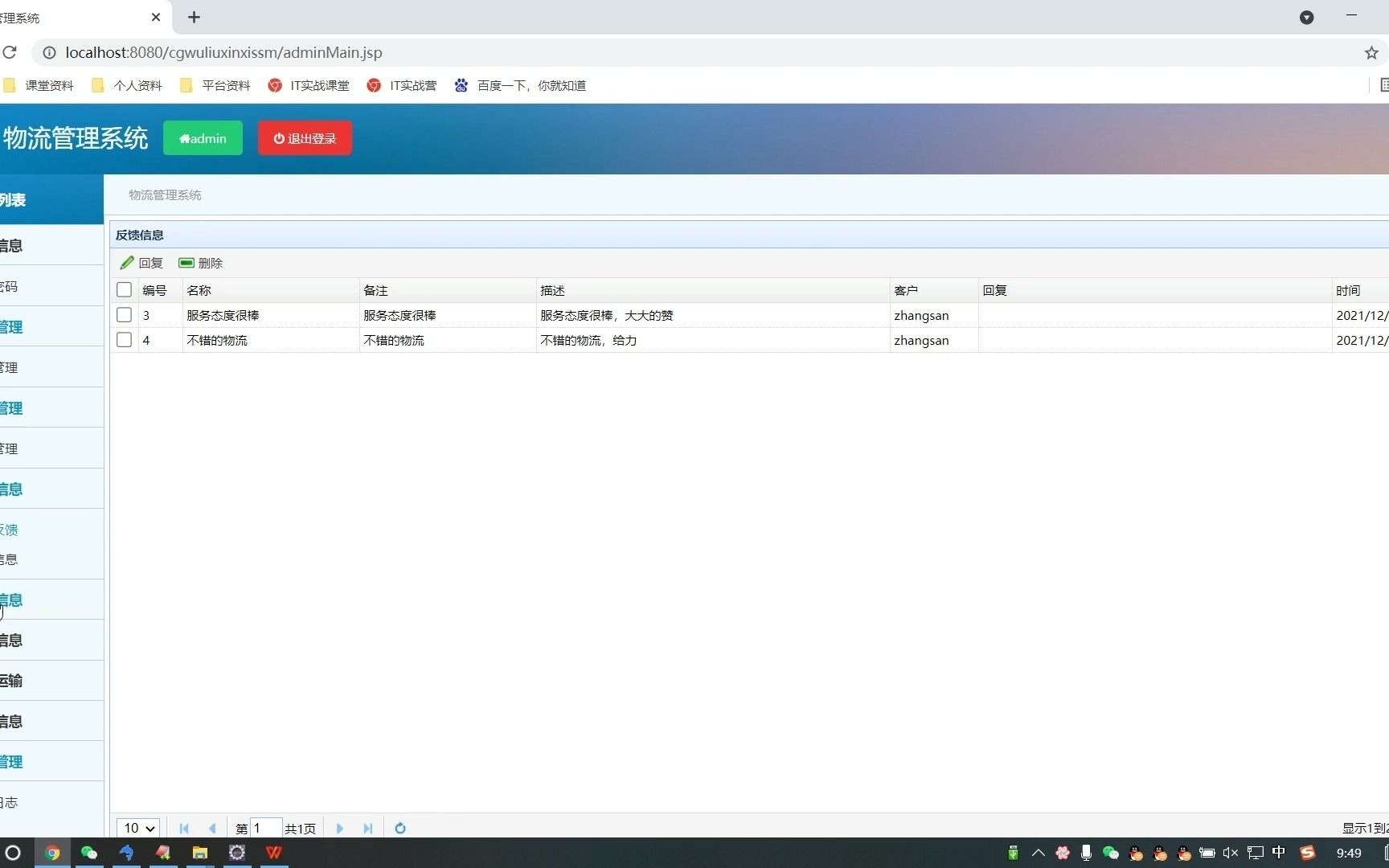The image size is (1389, 868).
Task: Open site information icon beside localhost URL
Action: point(49,52)
